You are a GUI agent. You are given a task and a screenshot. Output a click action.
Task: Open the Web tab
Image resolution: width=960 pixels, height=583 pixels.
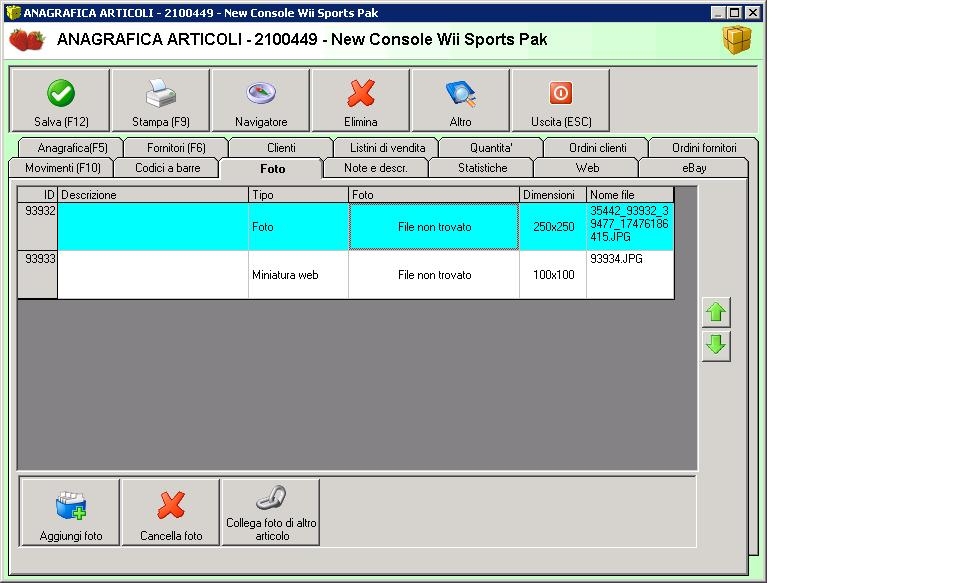tap(587, 168)
